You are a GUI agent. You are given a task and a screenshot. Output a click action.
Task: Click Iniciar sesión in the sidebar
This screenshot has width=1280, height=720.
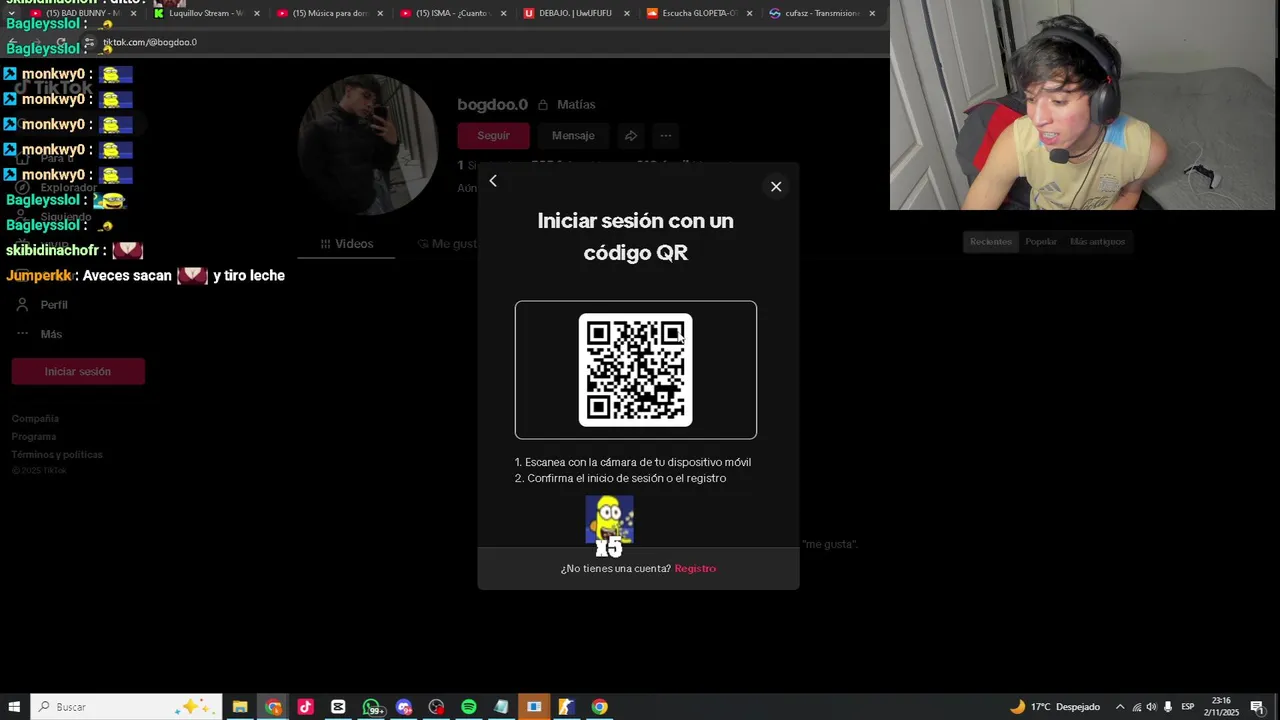(x=78, y=372)
